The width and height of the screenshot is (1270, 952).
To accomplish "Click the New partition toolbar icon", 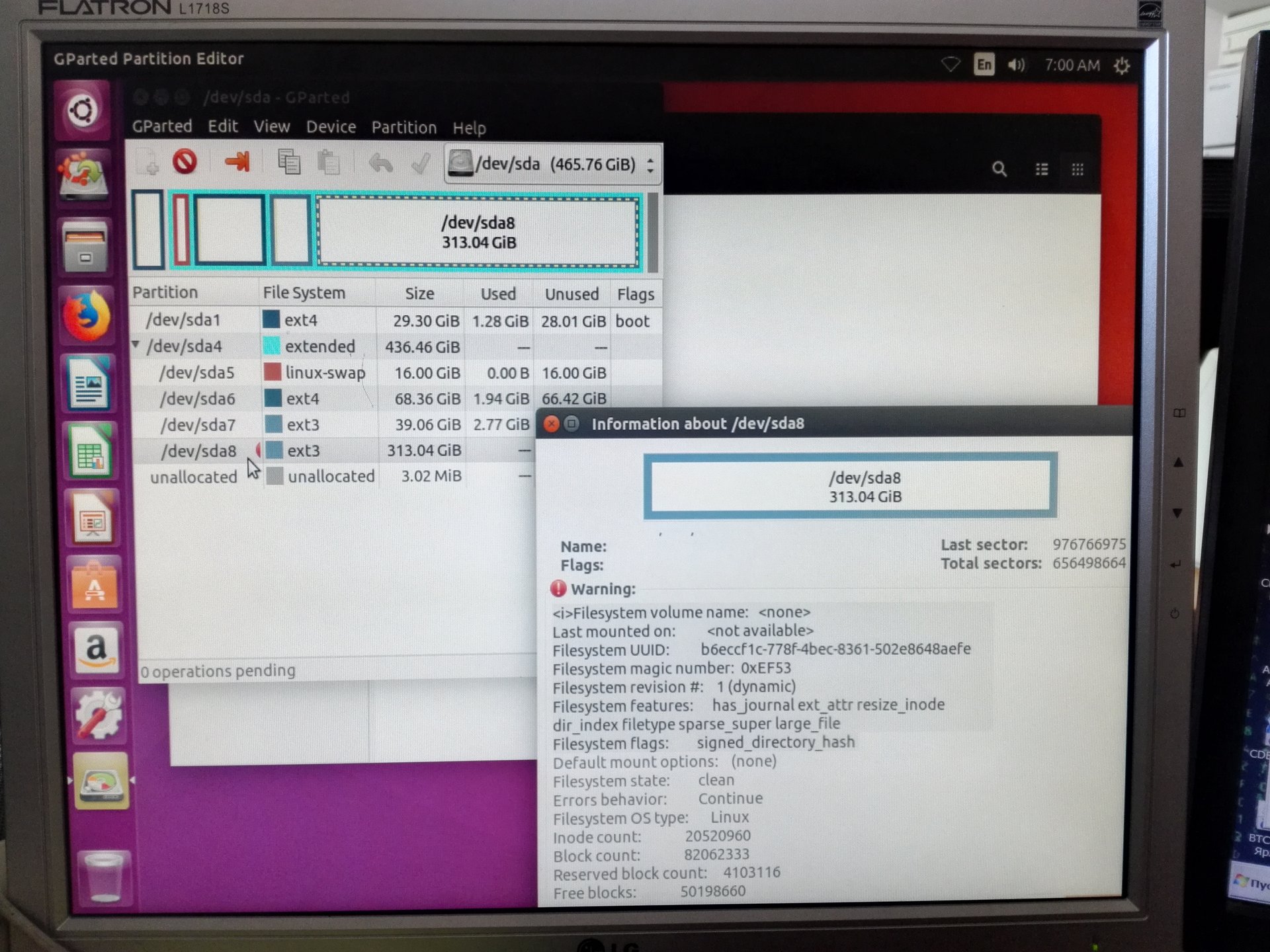I will (148, 162).
